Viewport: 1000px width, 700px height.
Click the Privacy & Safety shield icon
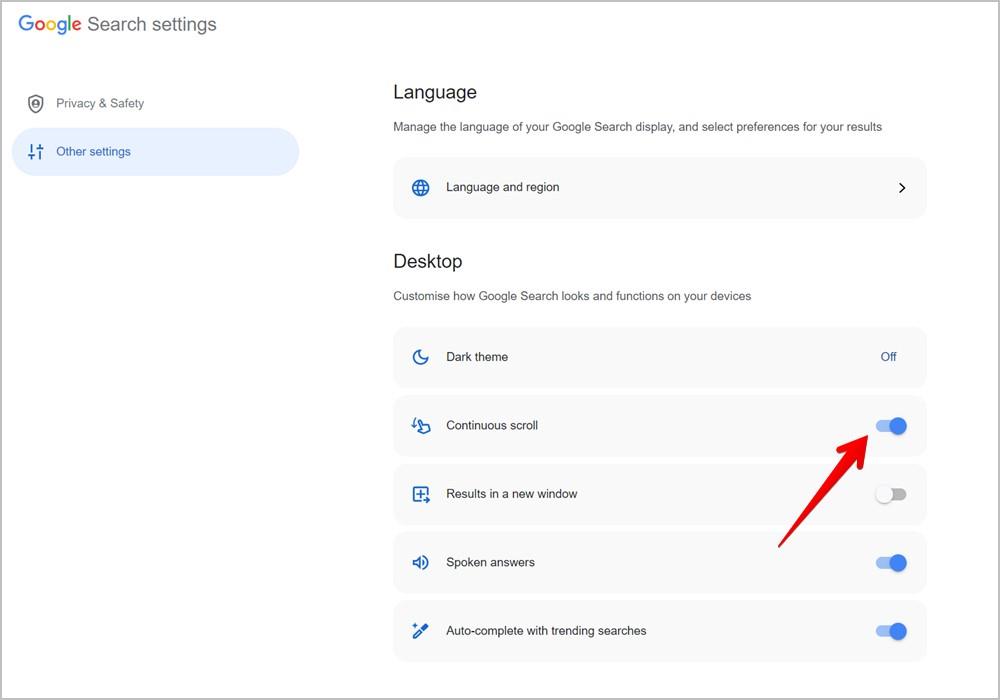click(x=36, y=103)
